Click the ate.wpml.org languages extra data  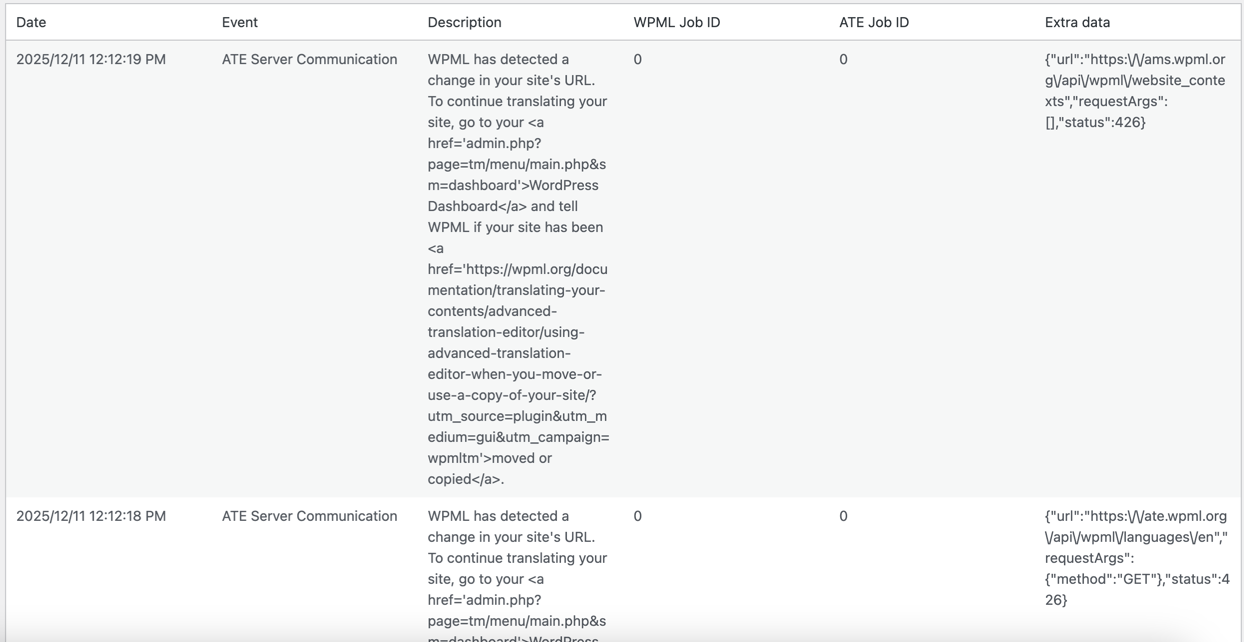(x=1136, y=558)
